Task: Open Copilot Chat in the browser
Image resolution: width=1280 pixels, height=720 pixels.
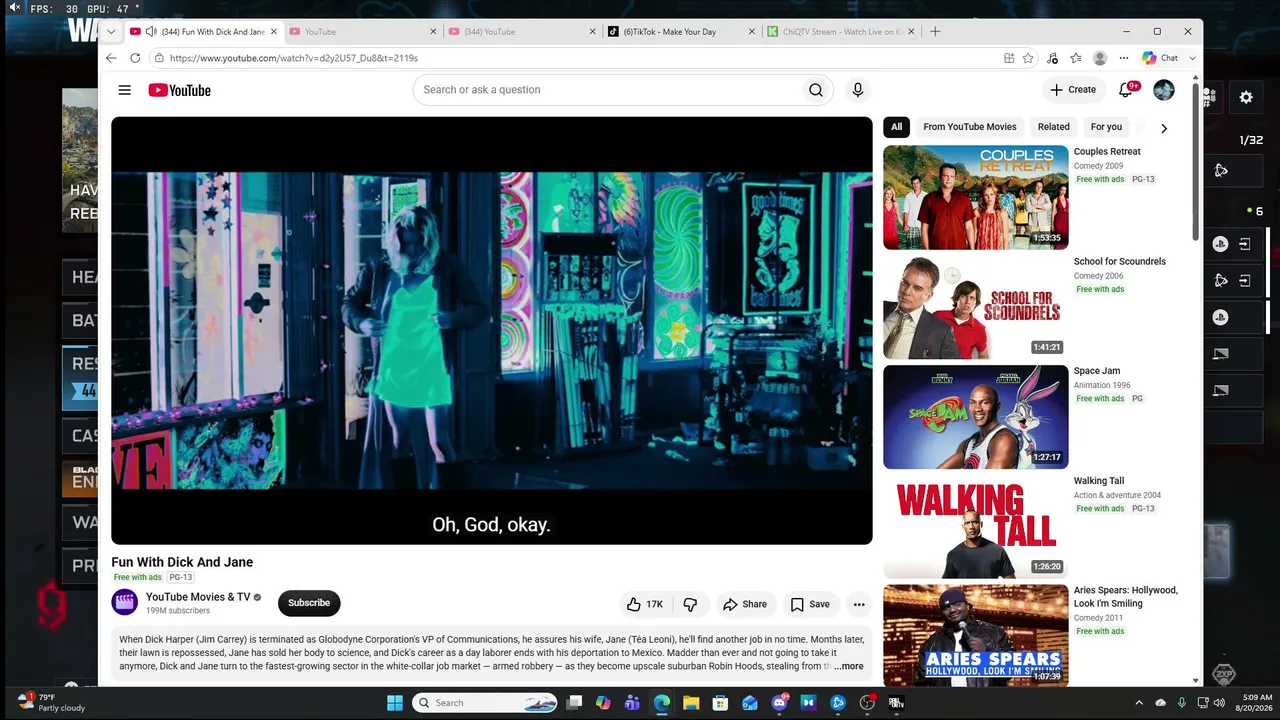Action: pos(1161,58)
